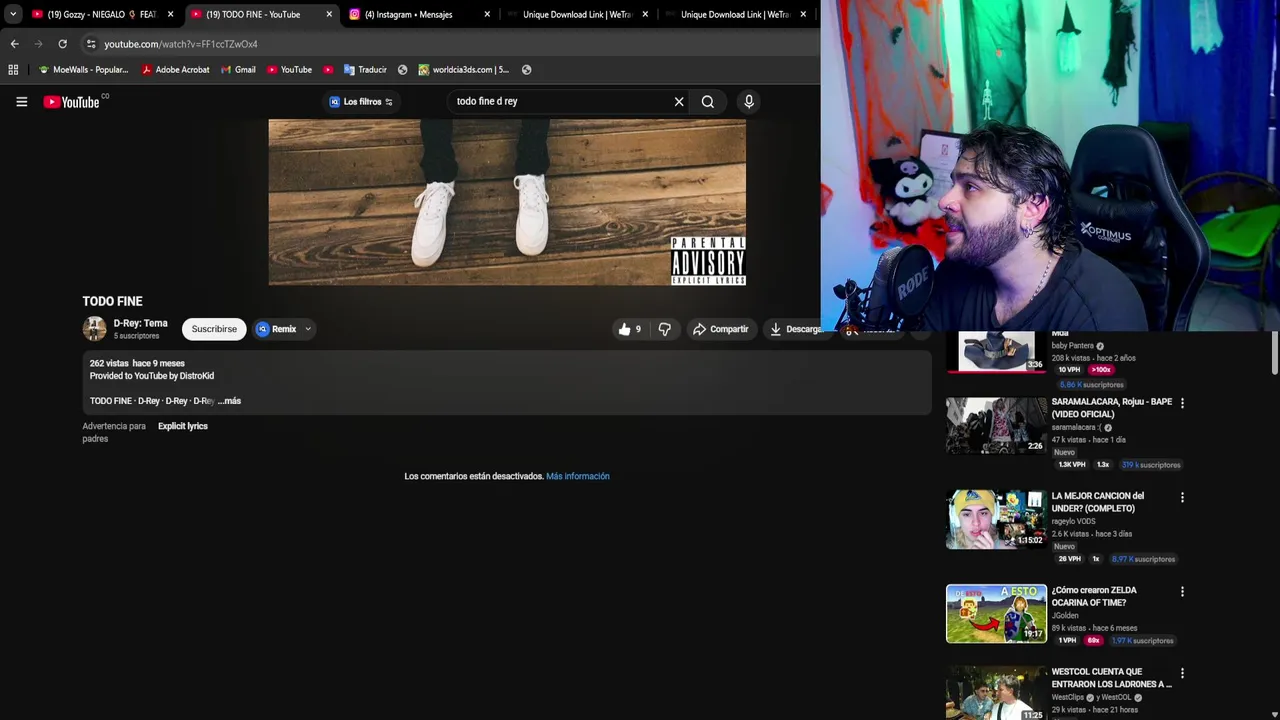Select the TODO FINE - YouTube tab
The height and width of the screenshot is (720, 1280).
click(262, 15)
